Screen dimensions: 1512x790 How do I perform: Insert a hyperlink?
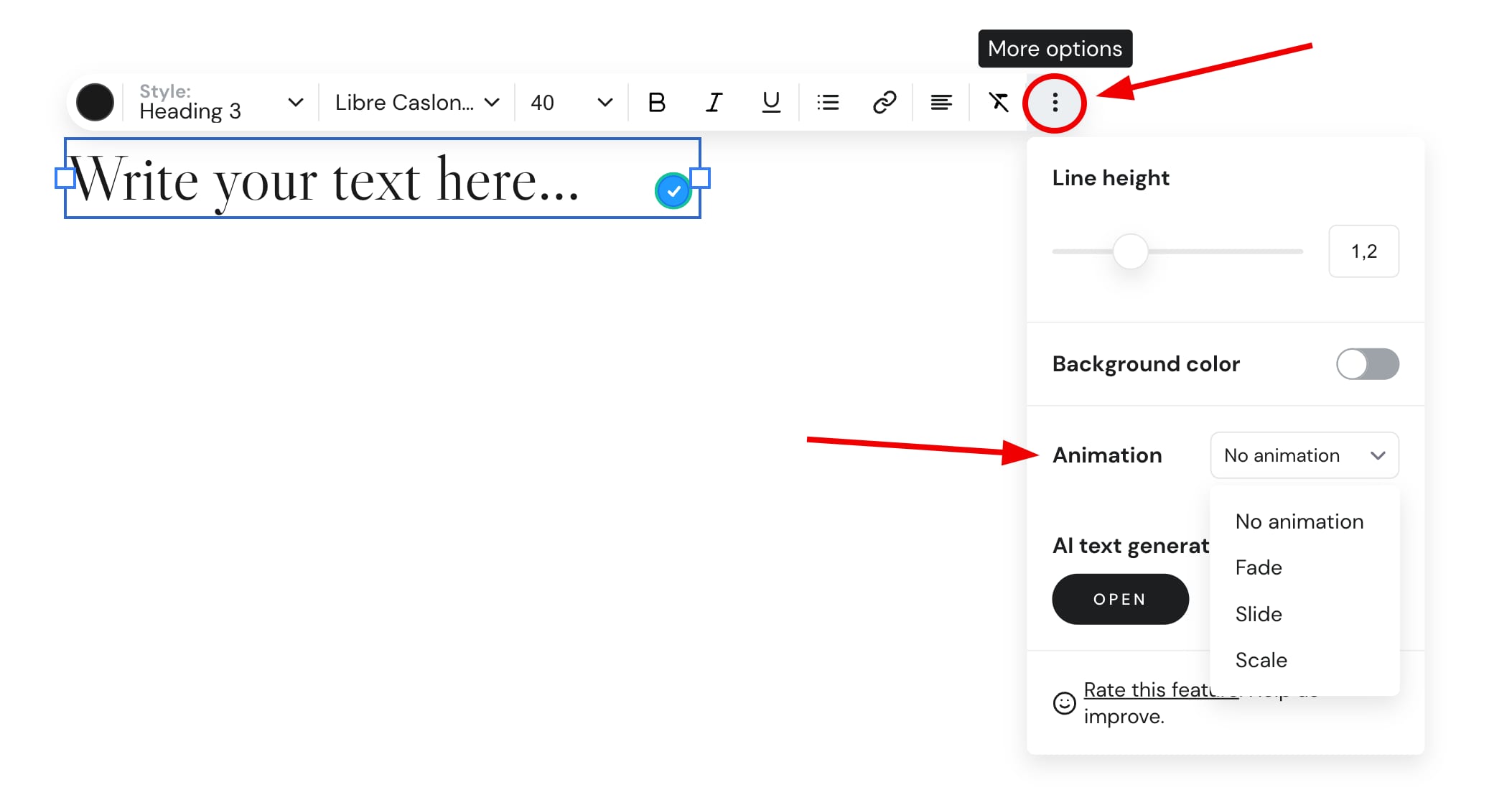pos(884,102)
